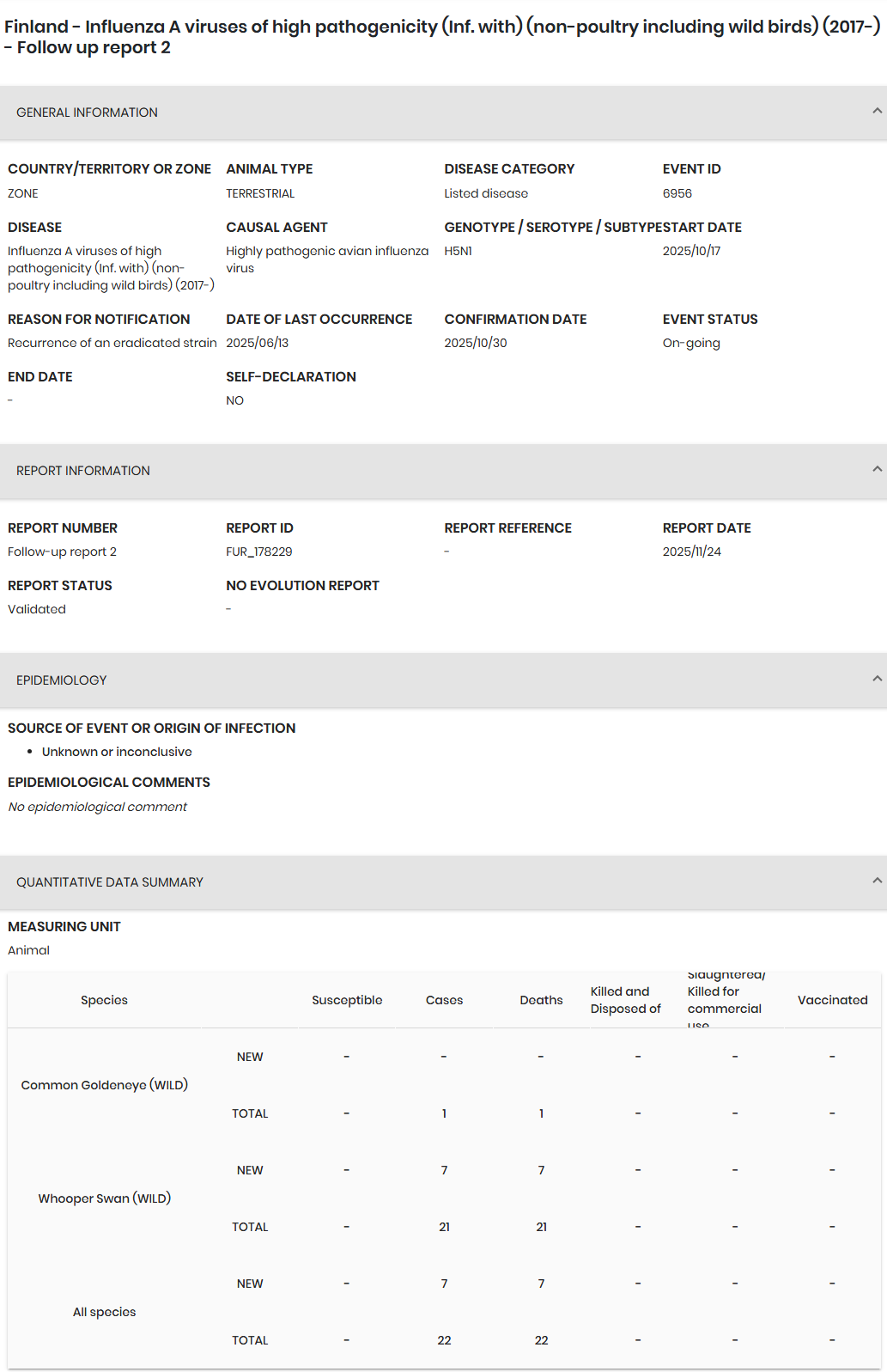Select the Common Goldeneye (WILD) row label
The image size is (887, 1372).
tap(104, 1085)
